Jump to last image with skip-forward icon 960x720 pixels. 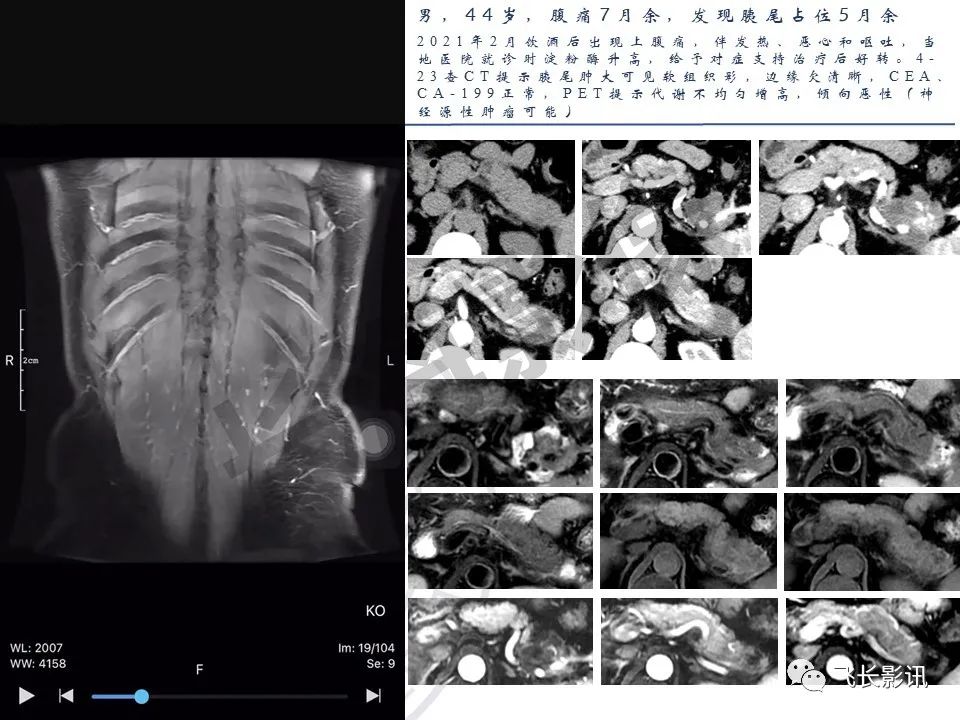point(373,696)
